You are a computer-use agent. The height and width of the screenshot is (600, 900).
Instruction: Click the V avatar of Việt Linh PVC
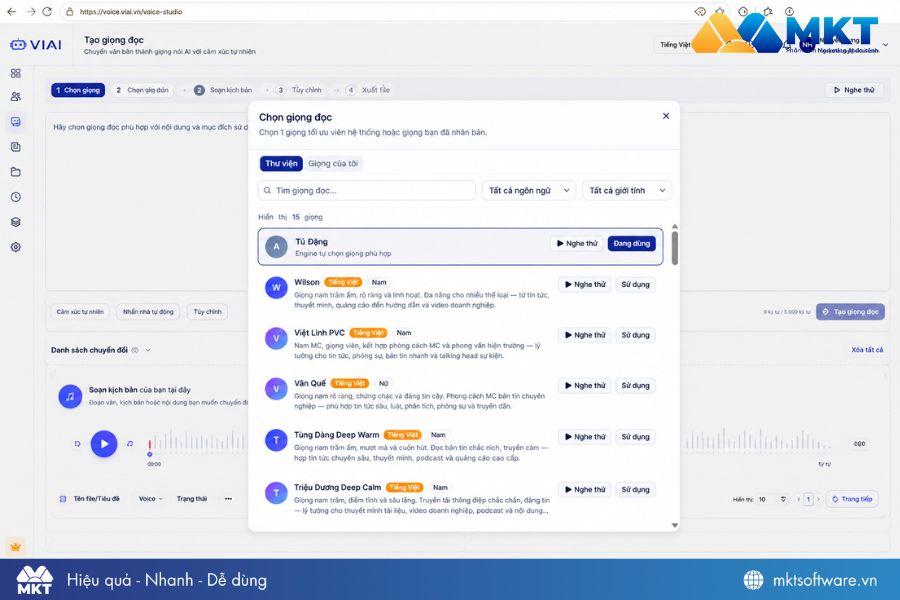tap(276, 338)
